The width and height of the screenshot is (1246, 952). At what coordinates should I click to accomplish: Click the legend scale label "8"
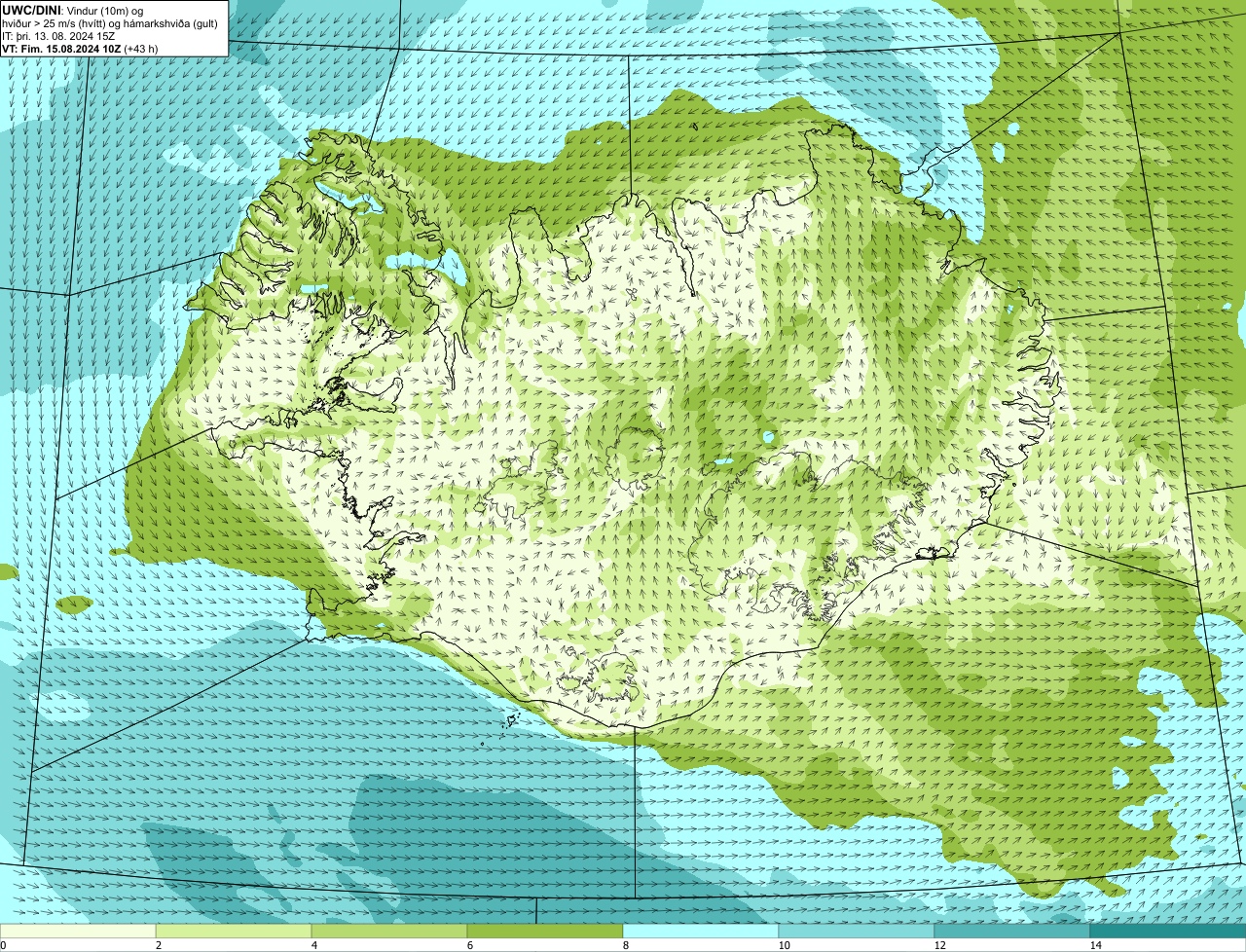[625, 945]
